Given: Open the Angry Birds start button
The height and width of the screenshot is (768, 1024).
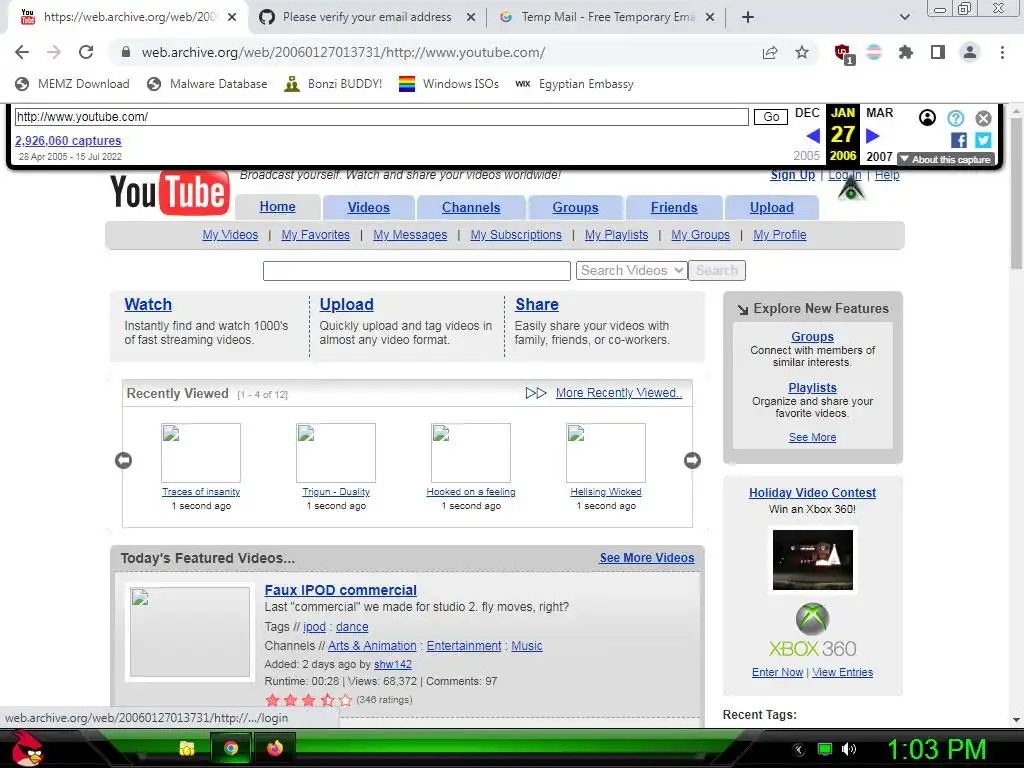Looking at the screenshot, I should 28,748.
